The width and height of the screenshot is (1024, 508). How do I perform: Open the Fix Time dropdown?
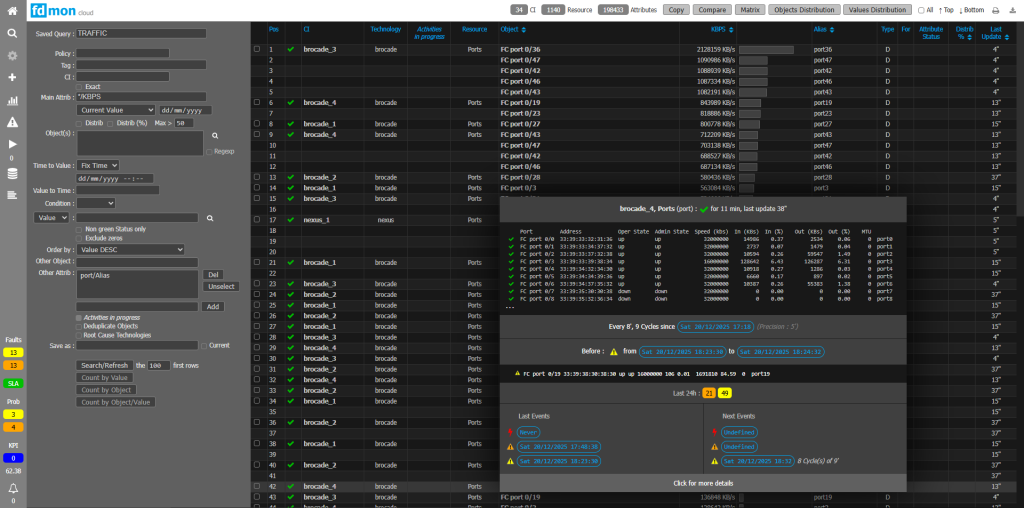coord(99,165)
